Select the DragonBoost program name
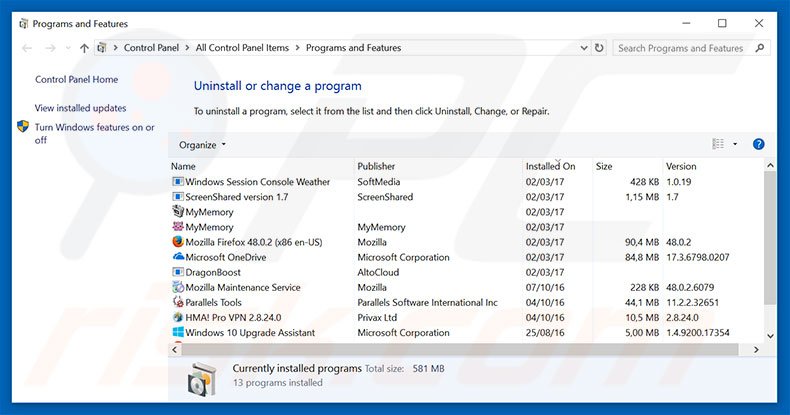The image size is (790, 415). (213, 272)
